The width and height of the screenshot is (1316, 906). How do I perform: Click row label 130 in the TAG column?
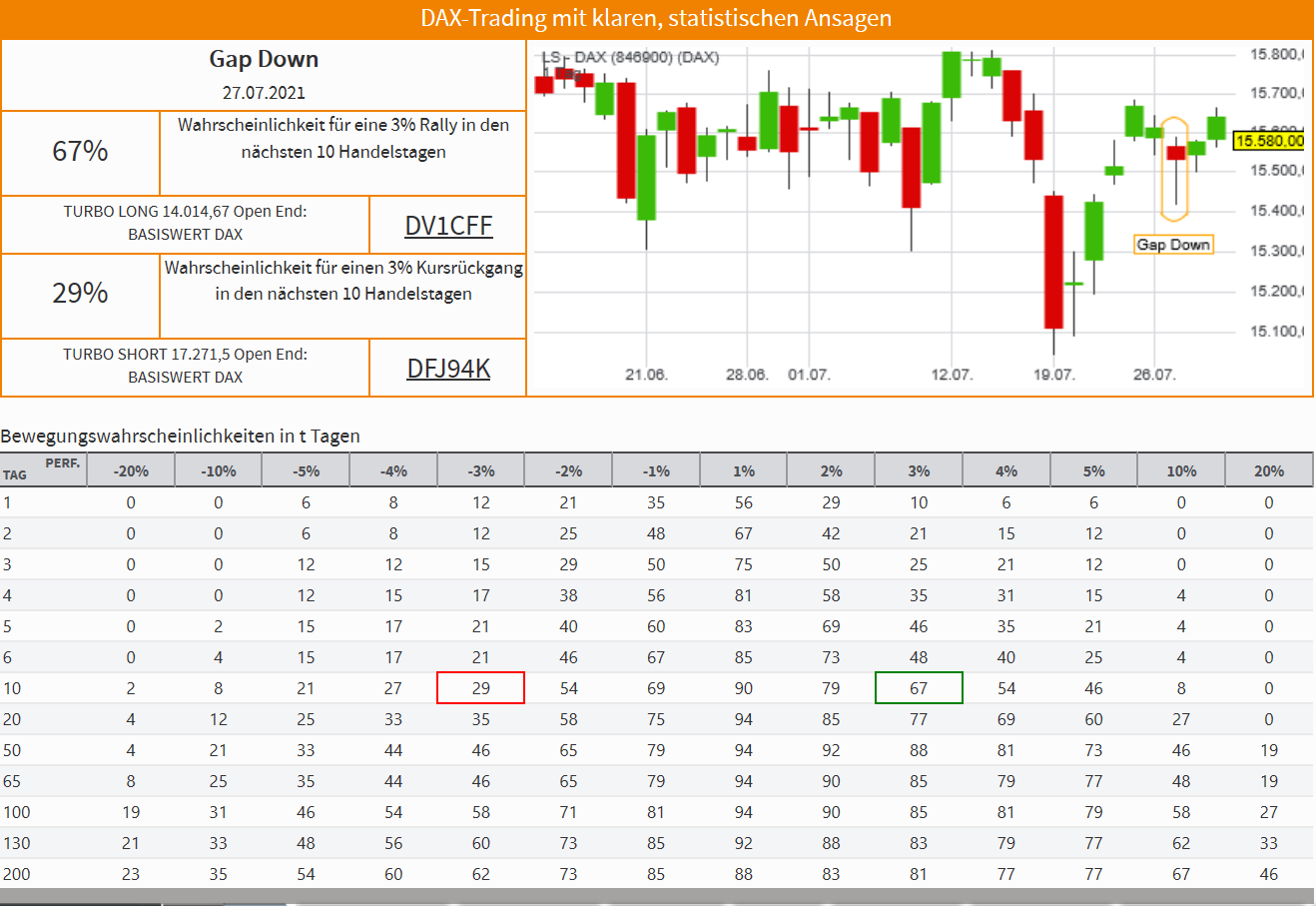17,843
